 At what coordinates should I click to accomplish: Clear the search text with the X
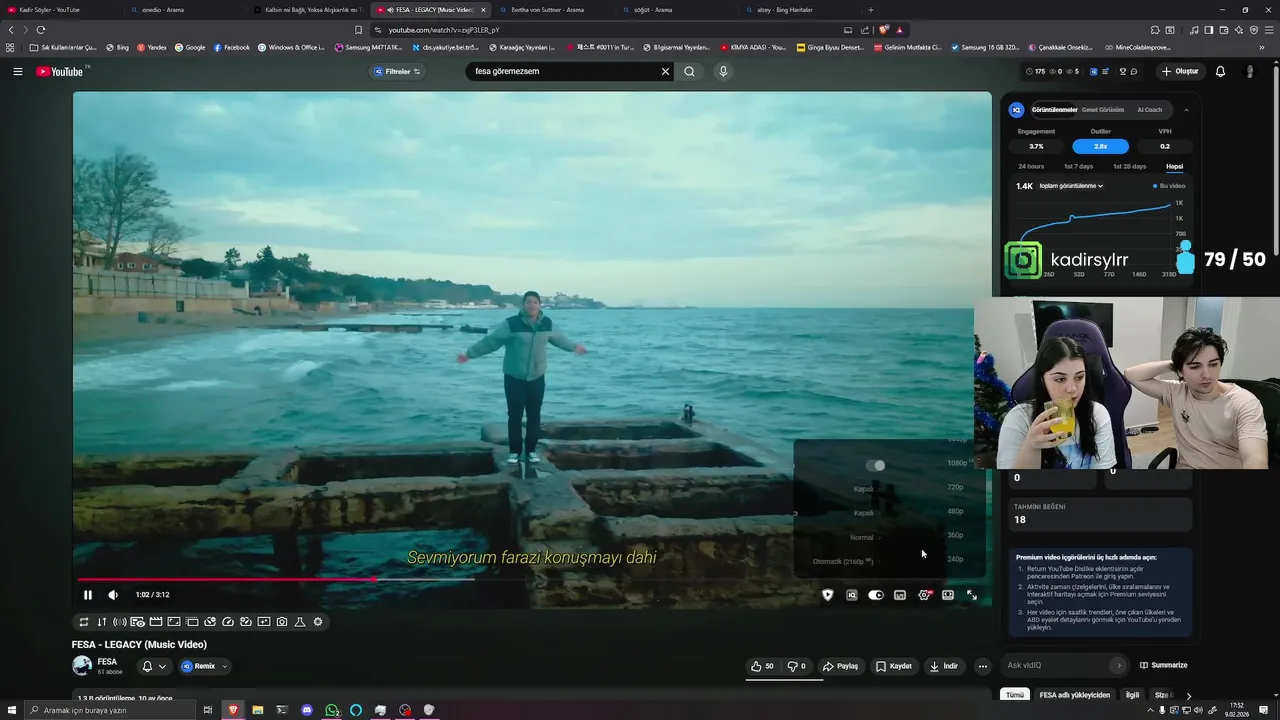665,72
